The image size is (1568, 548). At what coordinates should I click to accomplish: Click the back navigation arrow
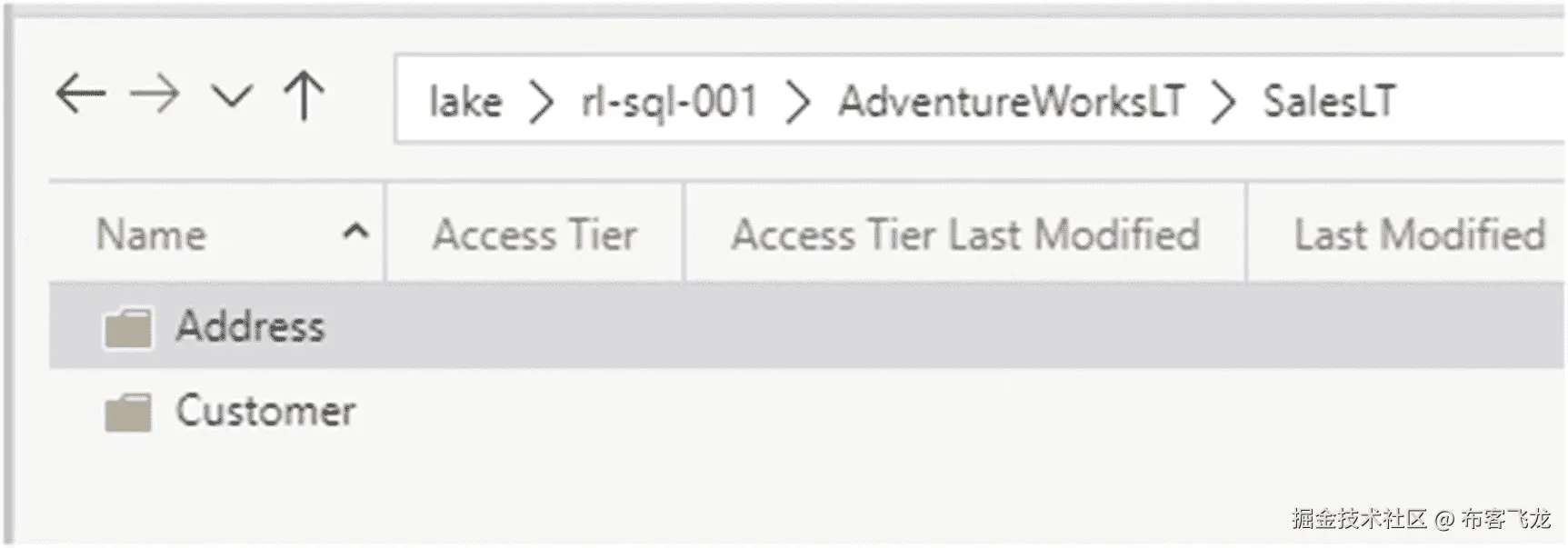pos(80,94)
